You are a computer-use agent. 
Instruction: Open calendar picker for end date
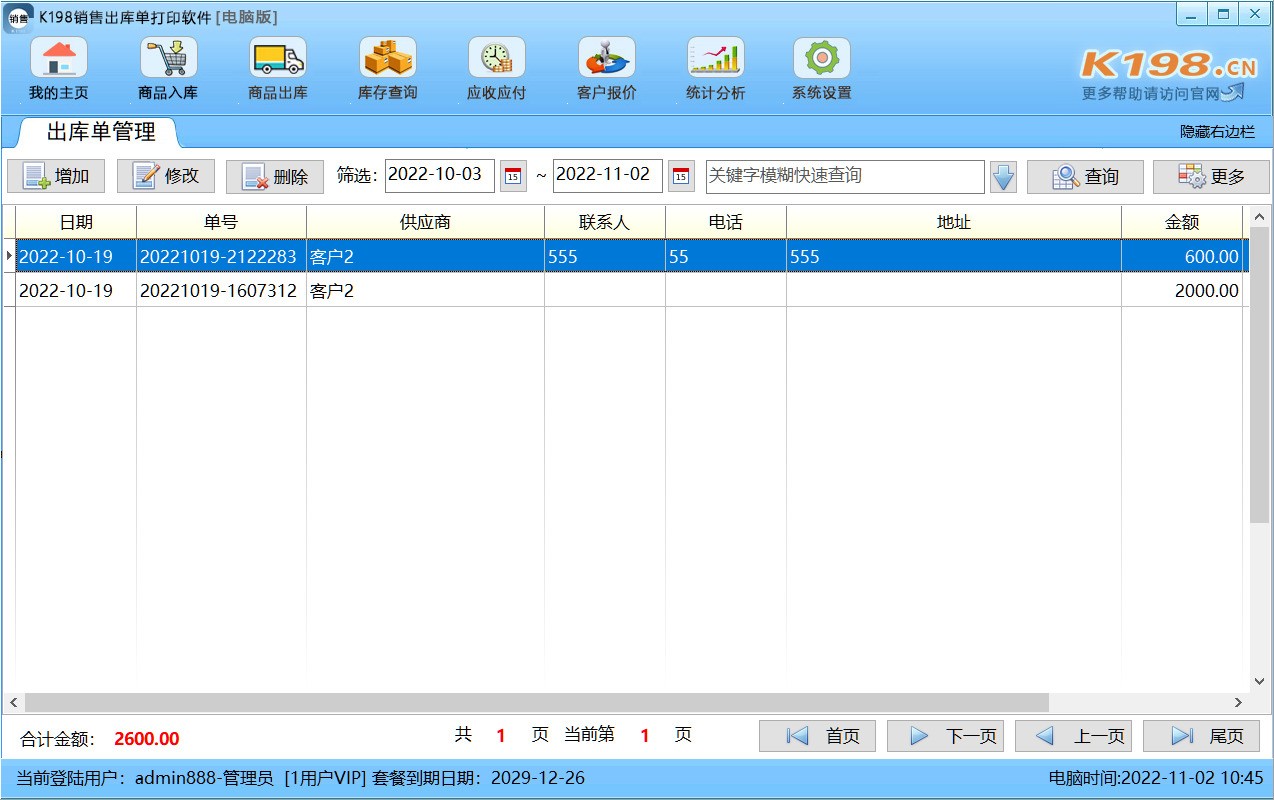(681, 177)
